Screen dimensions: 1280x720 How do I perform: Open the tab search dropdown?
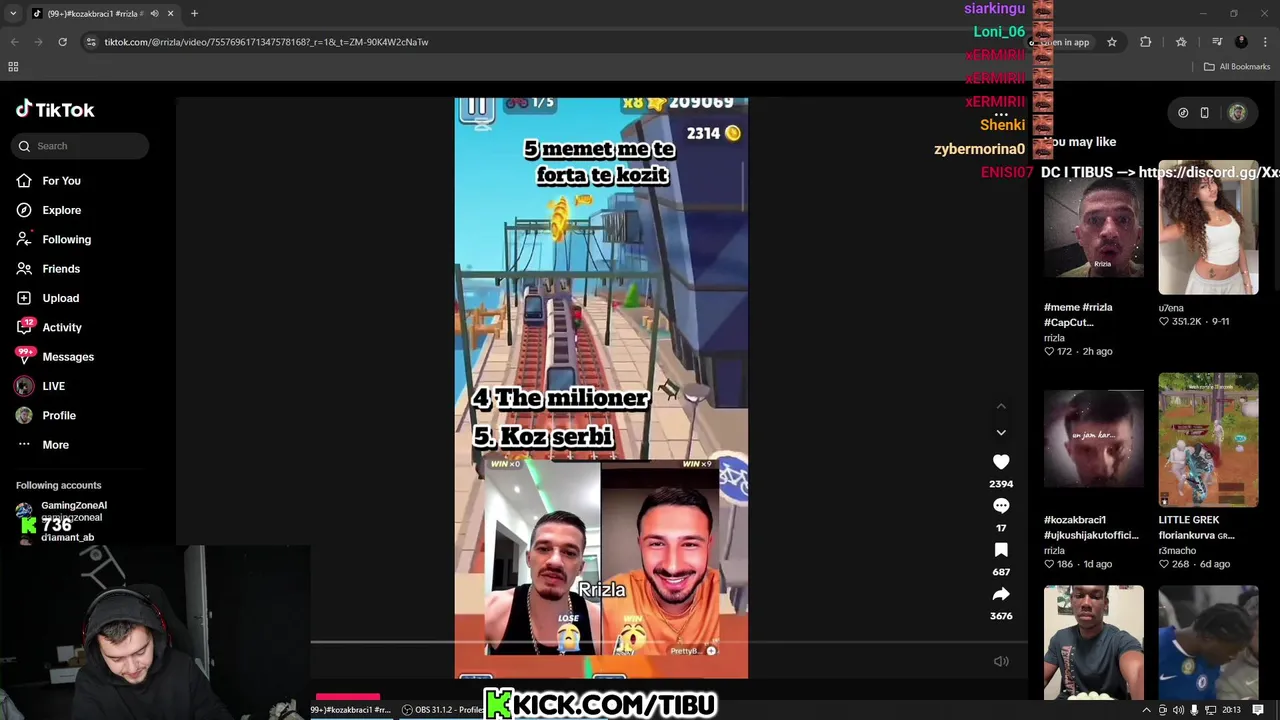(x=12, y=14)
